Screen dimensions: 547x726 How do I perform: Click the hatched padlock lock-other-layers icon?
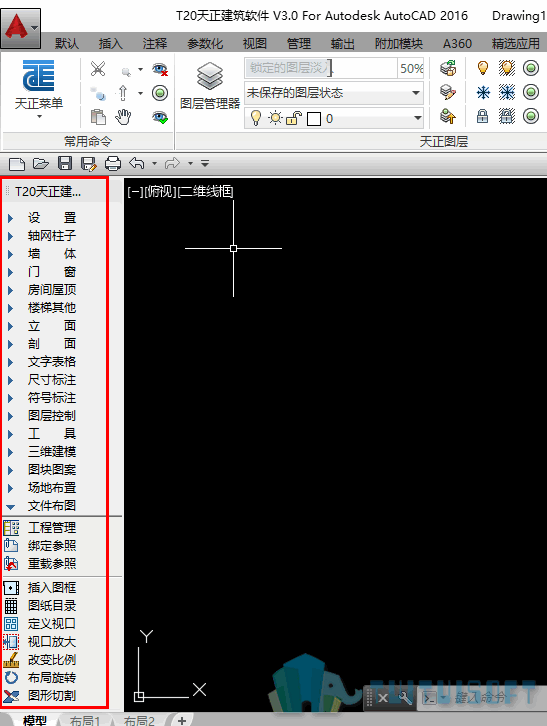(507, 116)
